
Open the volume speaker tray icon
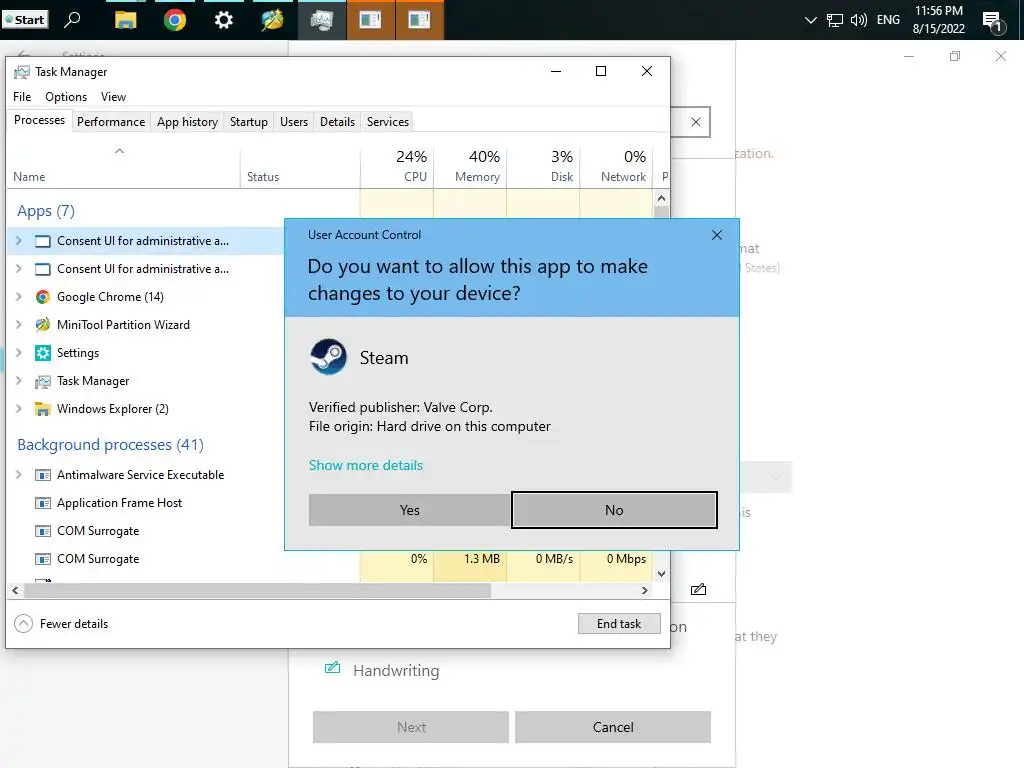pos(859,20)
